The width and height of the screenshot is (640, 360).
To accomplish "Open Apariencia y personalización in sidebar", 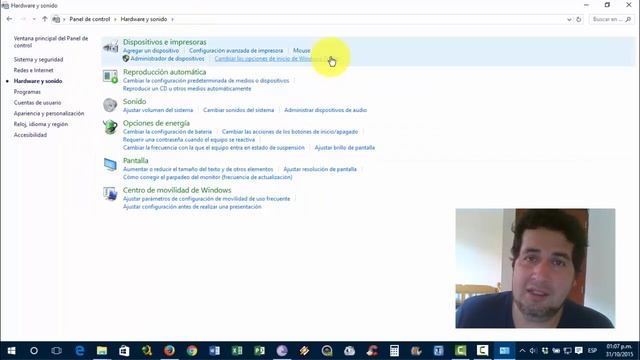I will pos(49,113).
